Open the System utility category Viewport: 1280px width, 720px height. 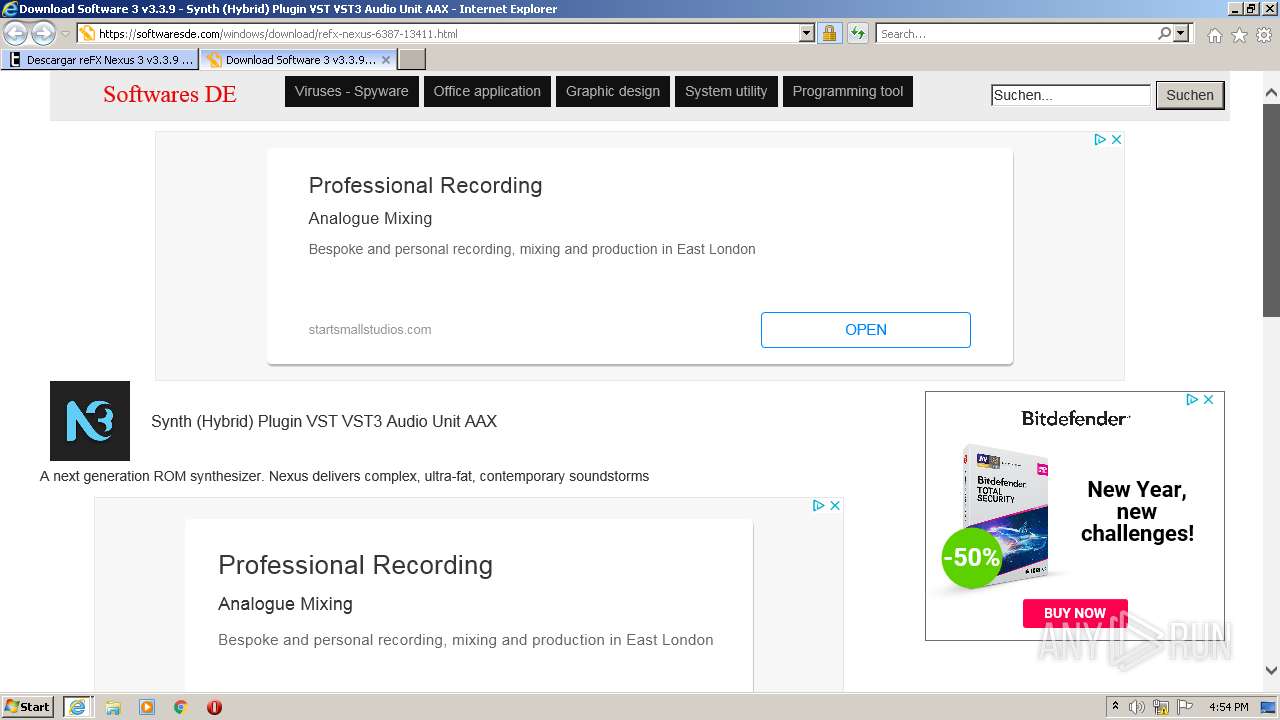coord(726,91)
